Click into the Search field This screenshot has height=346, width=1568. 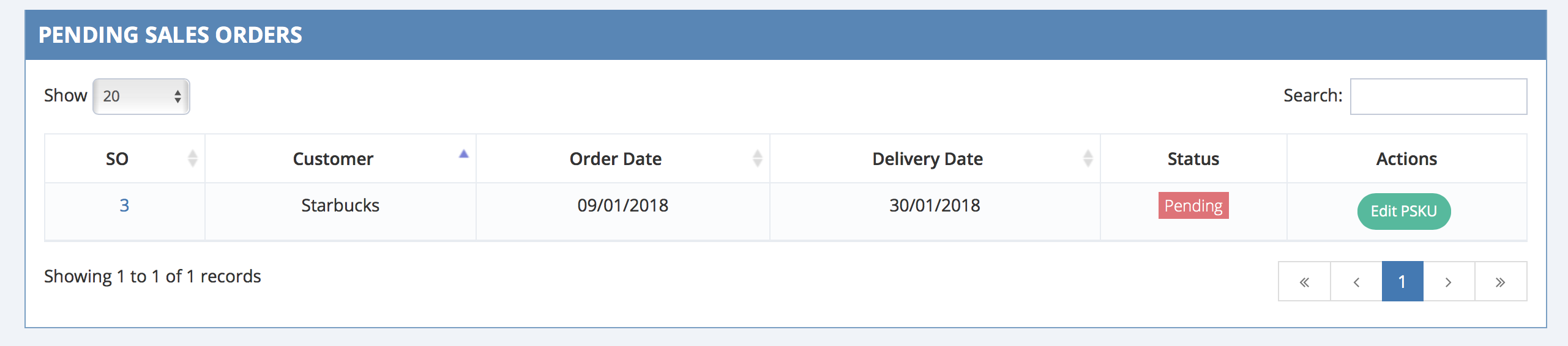1438,97
